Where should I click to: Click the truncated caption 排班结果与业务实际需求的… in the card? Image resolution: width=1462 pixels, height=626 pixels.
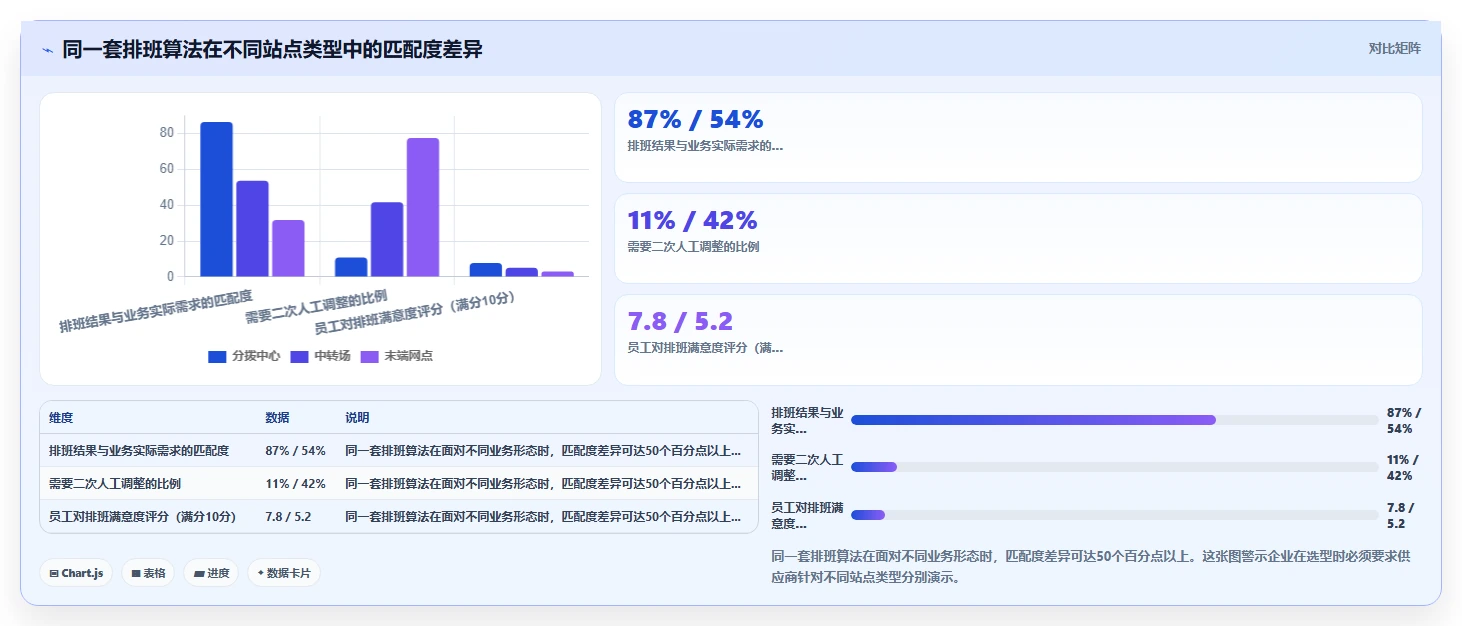705,146
